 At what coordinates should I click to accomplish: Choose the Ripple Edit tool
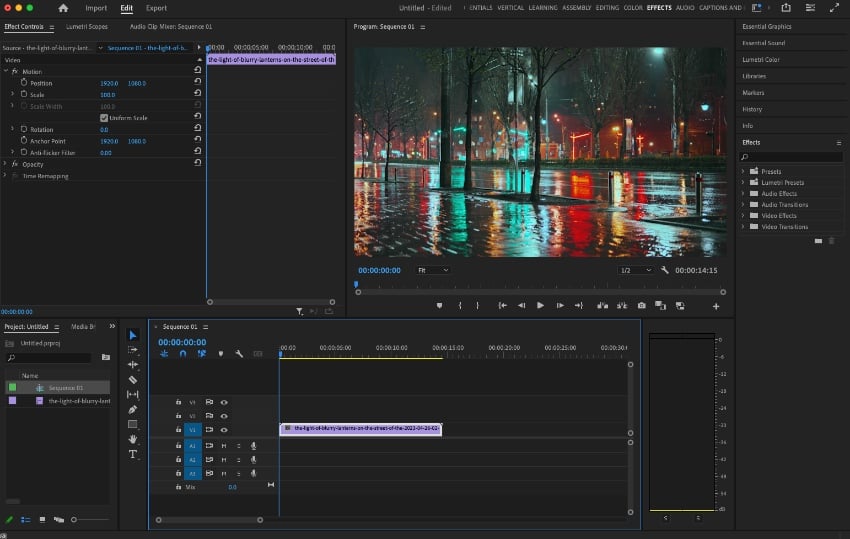[x=133, y=365]
